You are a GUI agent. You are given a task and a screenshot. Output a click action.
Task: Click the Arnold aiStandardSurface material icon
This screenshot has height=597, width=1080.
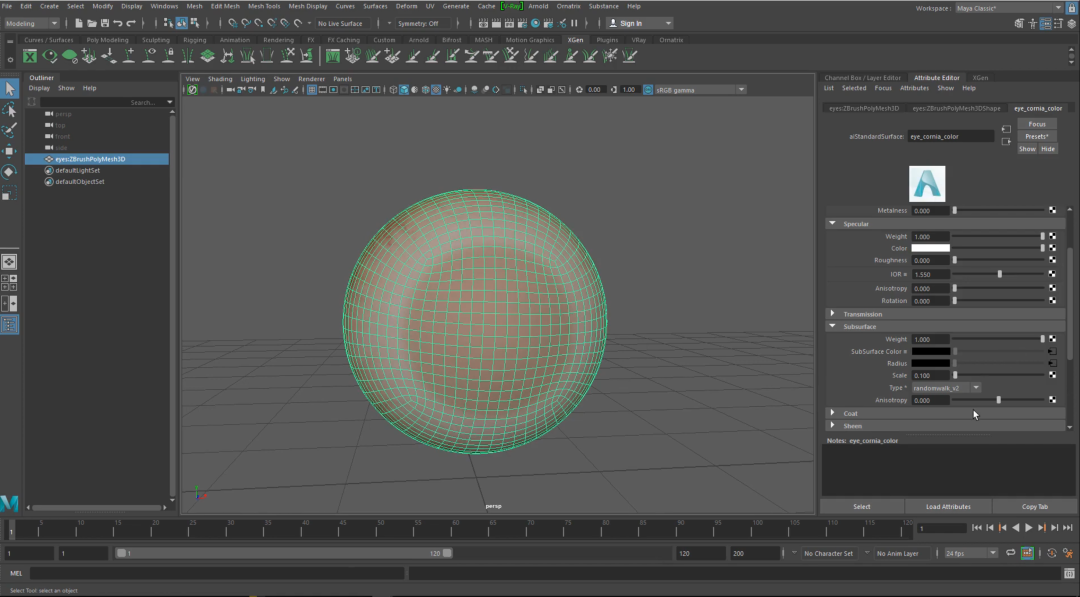[x=926, y=184]
